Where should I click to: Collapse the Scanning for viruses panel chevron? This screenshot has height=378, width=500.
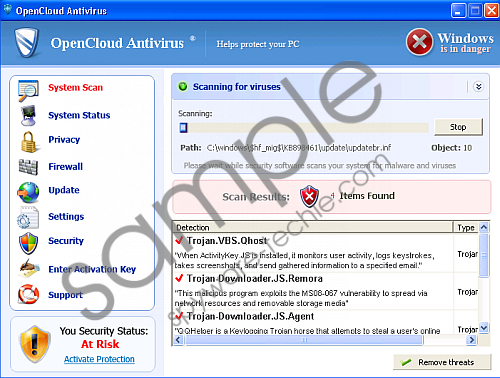tap(479, 87)
